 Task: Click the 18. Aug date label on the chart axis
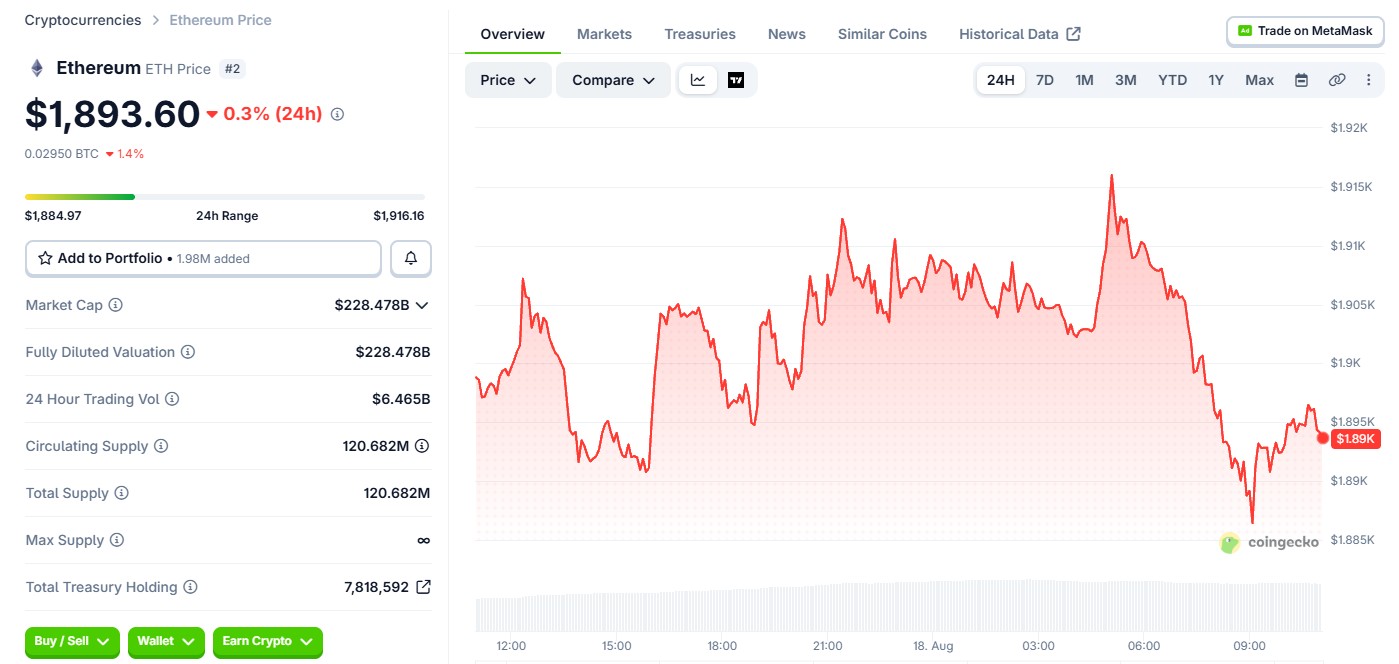tap(933, 646)
